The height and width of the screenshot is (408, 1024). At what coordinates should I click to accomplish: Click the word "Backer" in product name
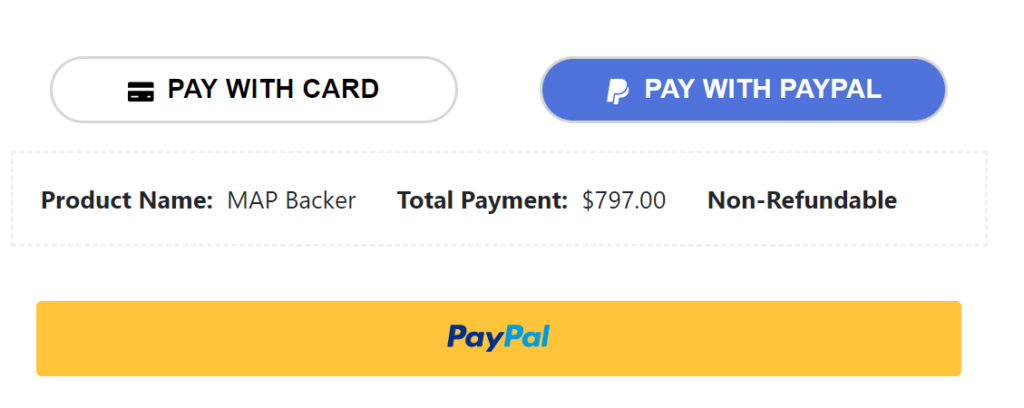pyautogui.click(x=320, y=200)
